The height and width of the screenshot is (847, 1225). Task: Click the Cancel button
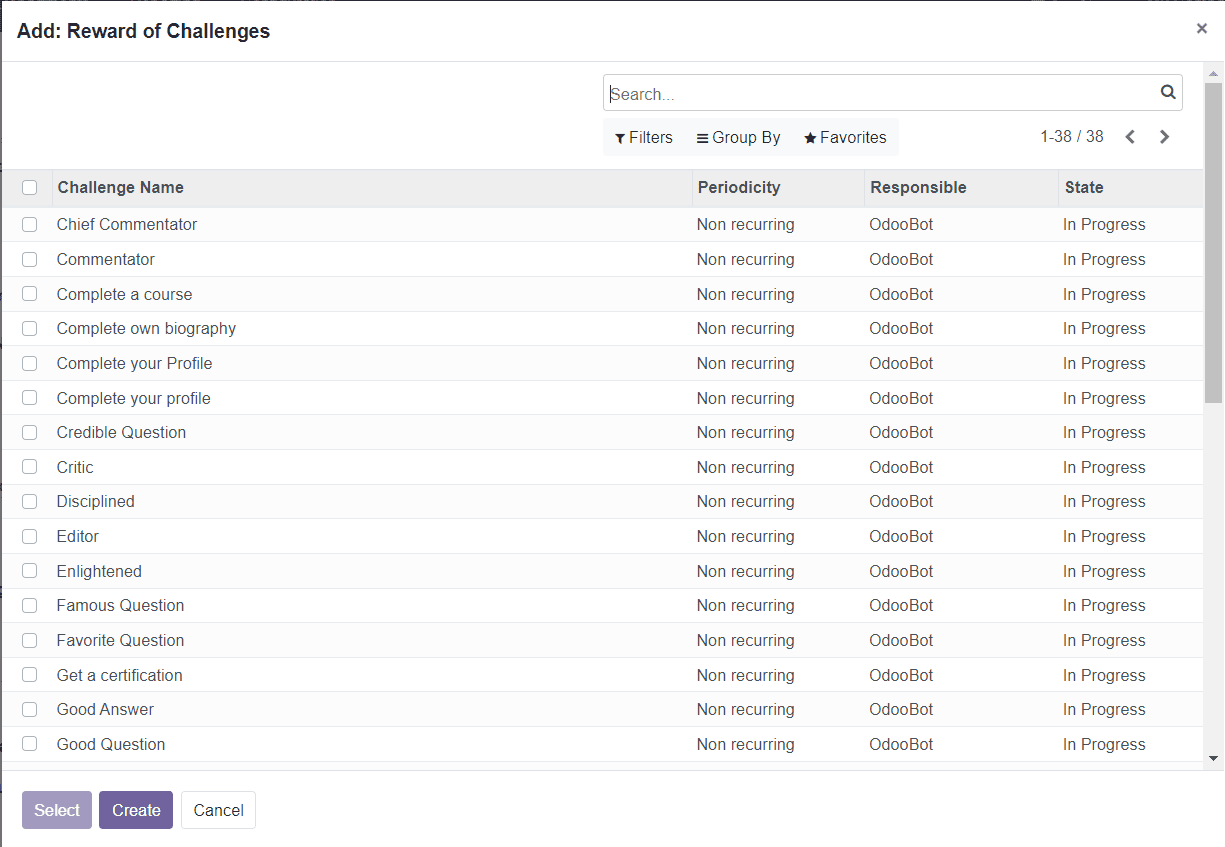pos(218,810)
